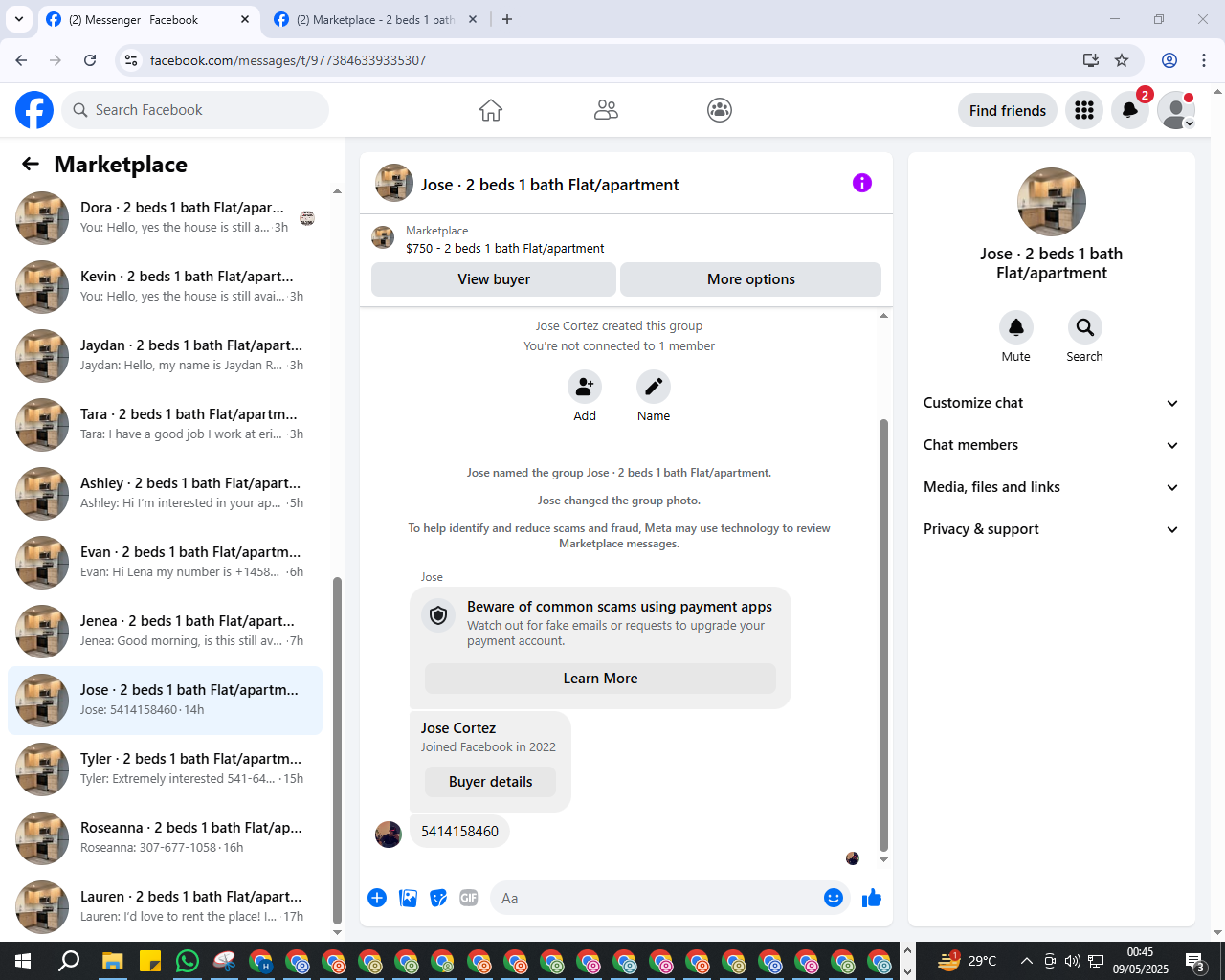Choose a sticker icon
1225x980 pixels.
click(438, 898)
